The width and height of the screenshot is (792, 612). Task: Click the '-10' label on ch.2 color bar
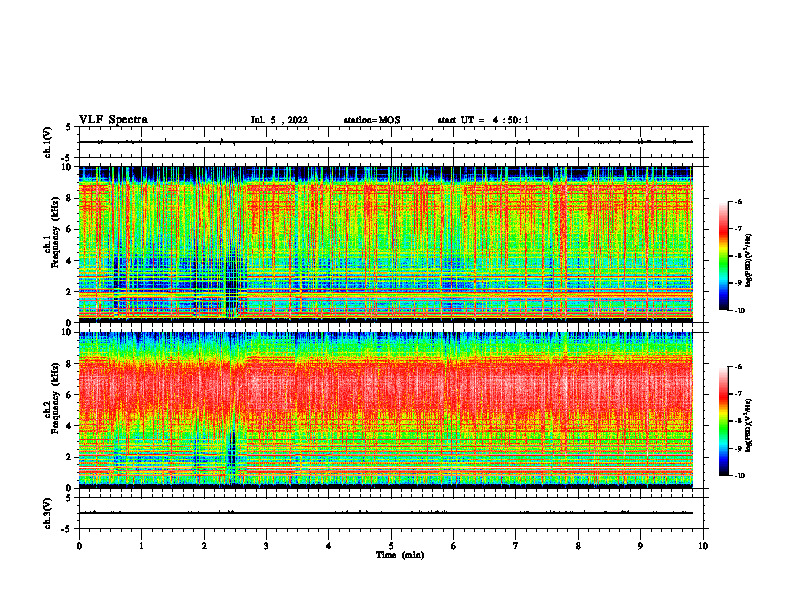[739, 476]
